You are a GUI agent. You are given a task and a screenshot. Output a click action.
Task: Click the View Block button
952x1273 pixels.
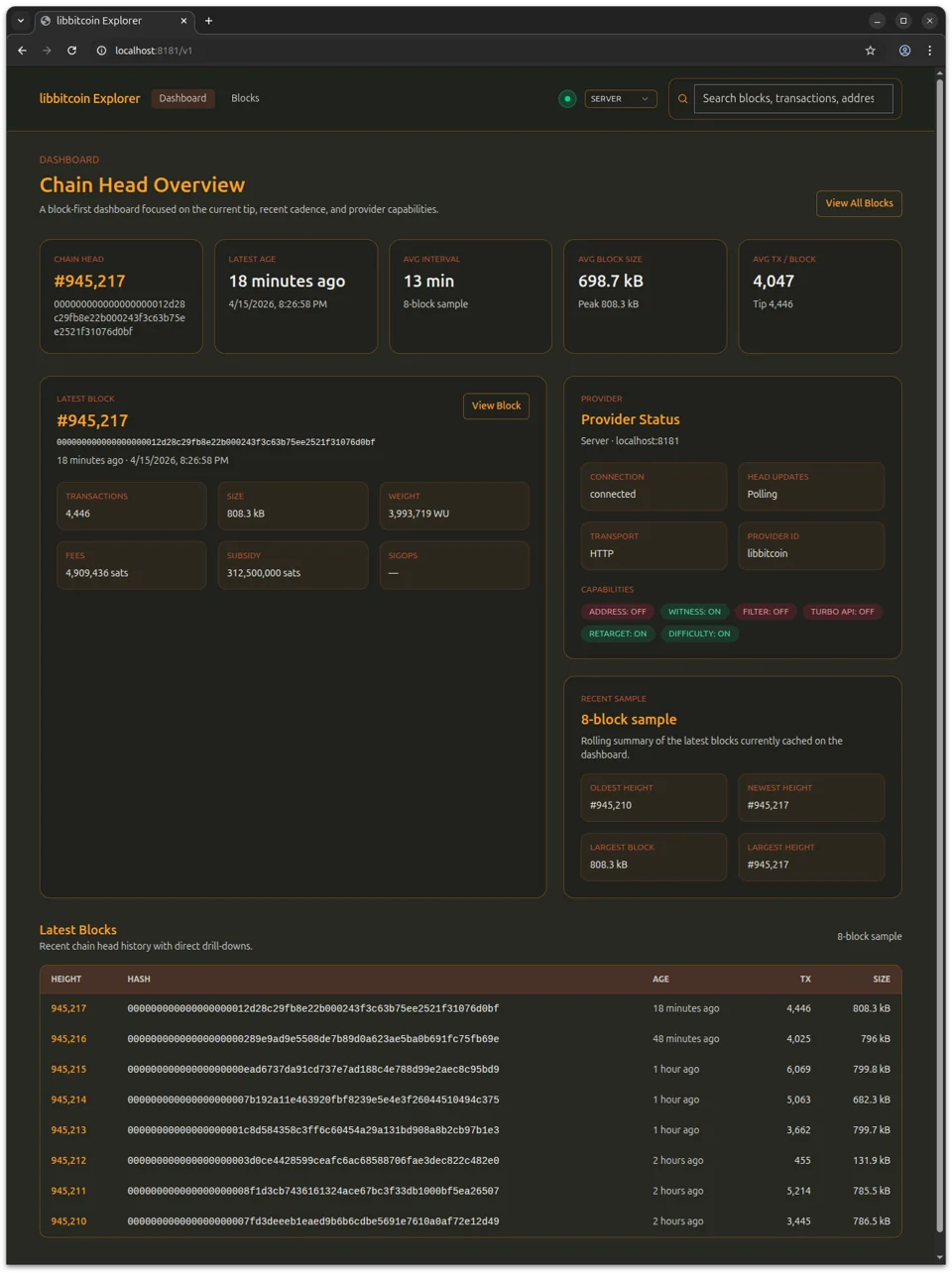tap(496, 405)
